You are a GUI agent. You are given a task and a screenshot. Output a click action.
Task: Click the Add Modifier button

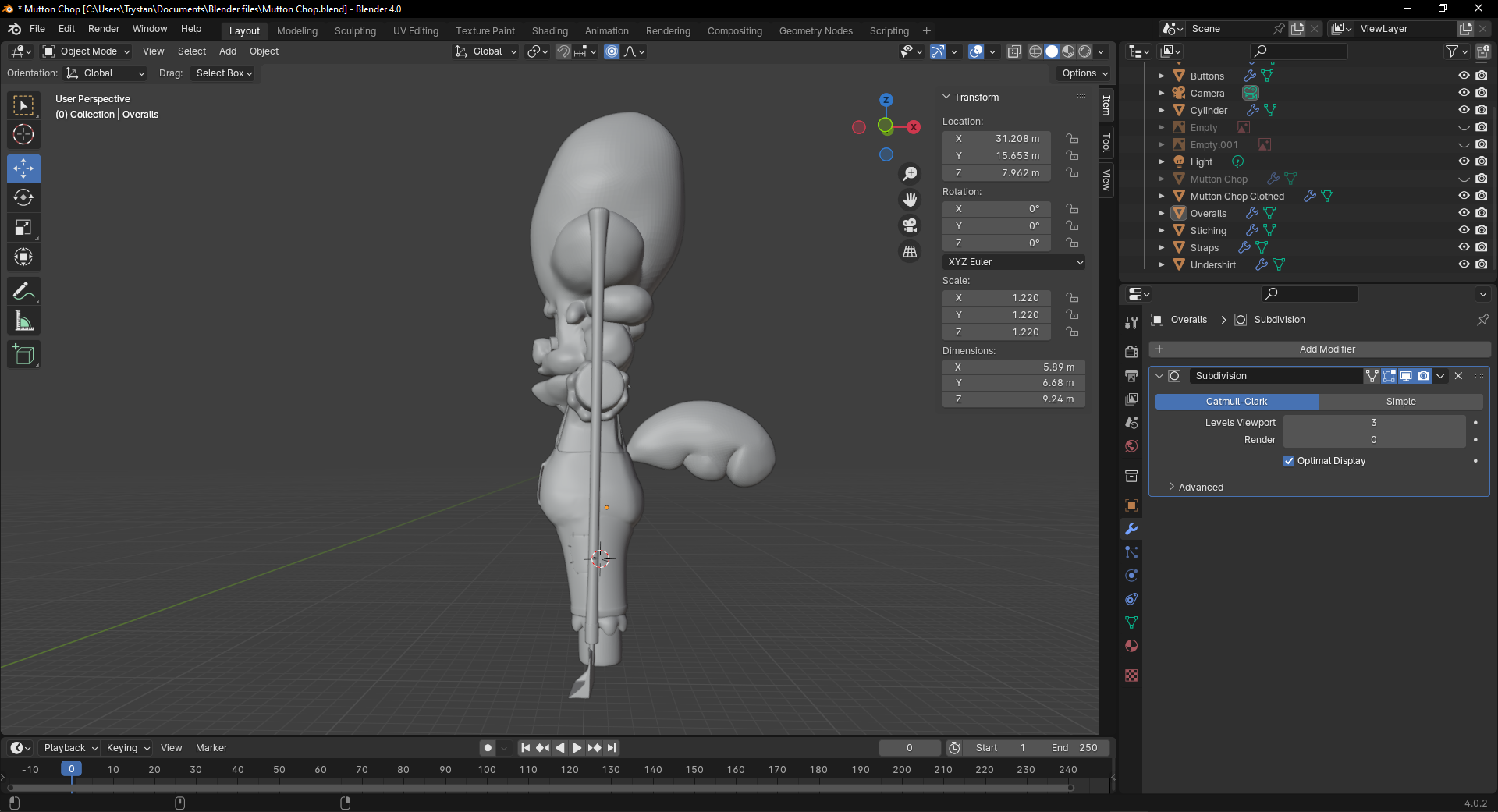[1326, 349]
